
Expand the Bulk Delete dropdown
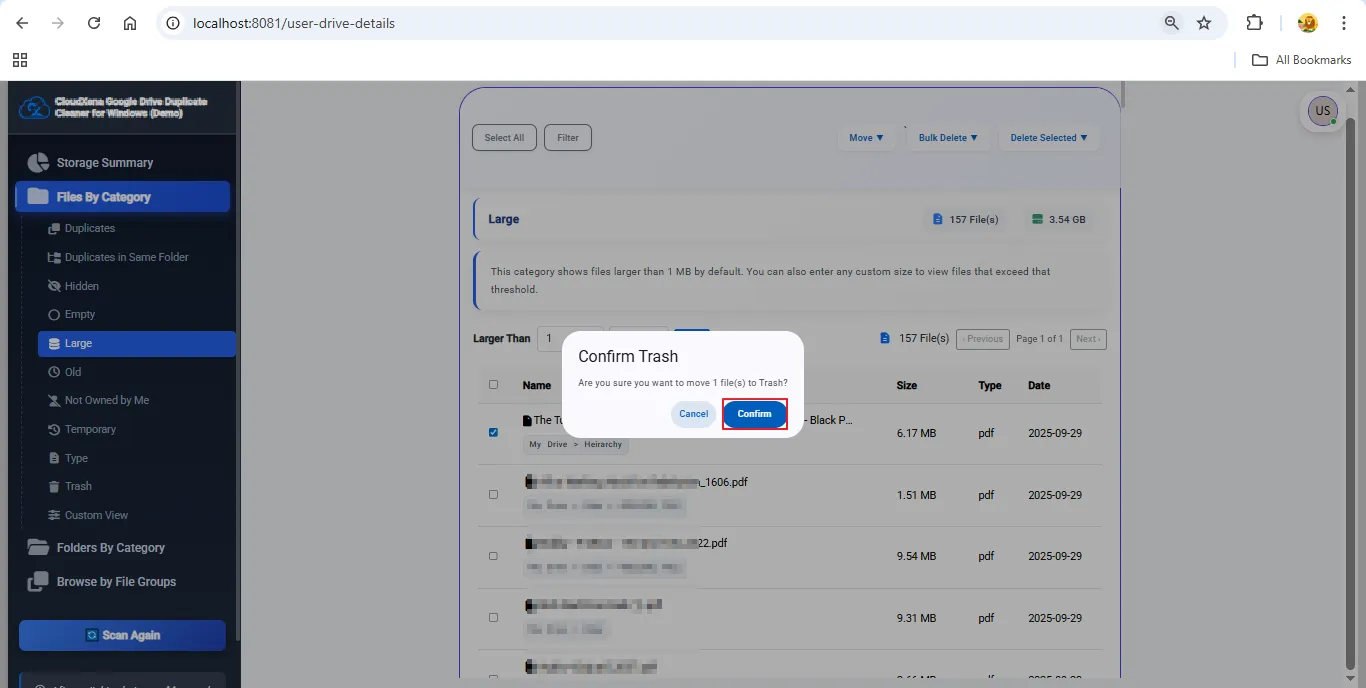(x=948, y=138)
